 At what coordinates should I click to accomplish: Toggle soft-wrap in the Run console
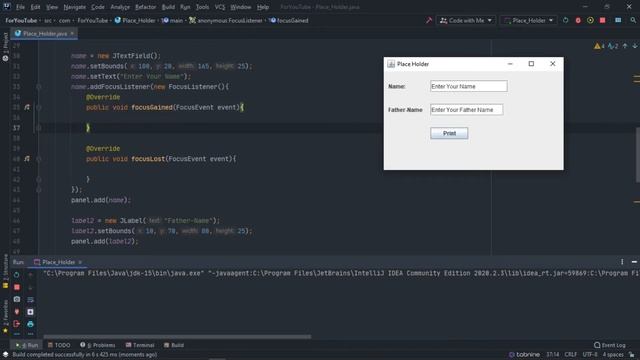pyautogui.click(x=30, y=299)
